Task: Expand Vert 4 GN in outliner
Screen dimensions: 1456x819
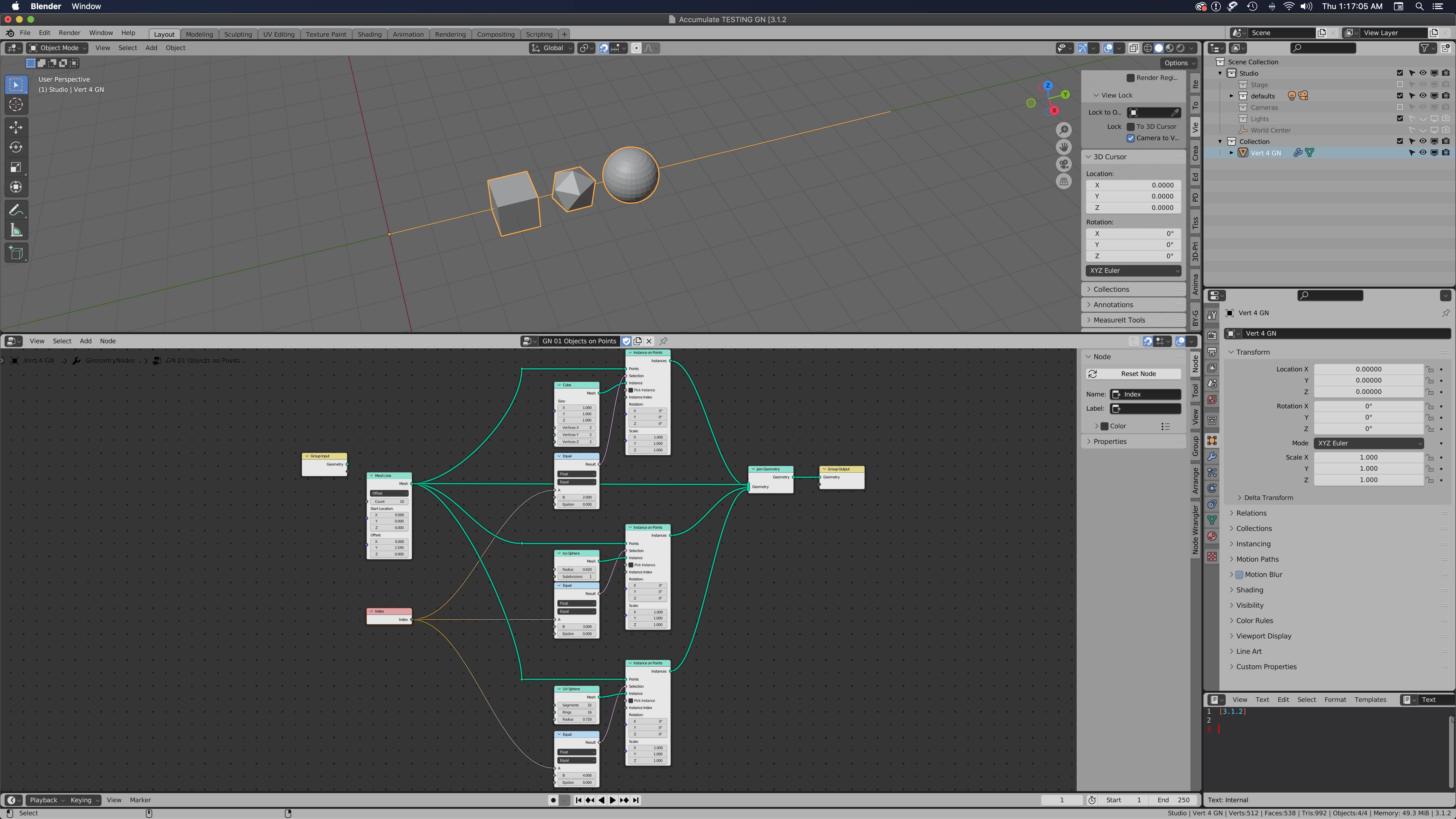Action: click(1232, 153)
